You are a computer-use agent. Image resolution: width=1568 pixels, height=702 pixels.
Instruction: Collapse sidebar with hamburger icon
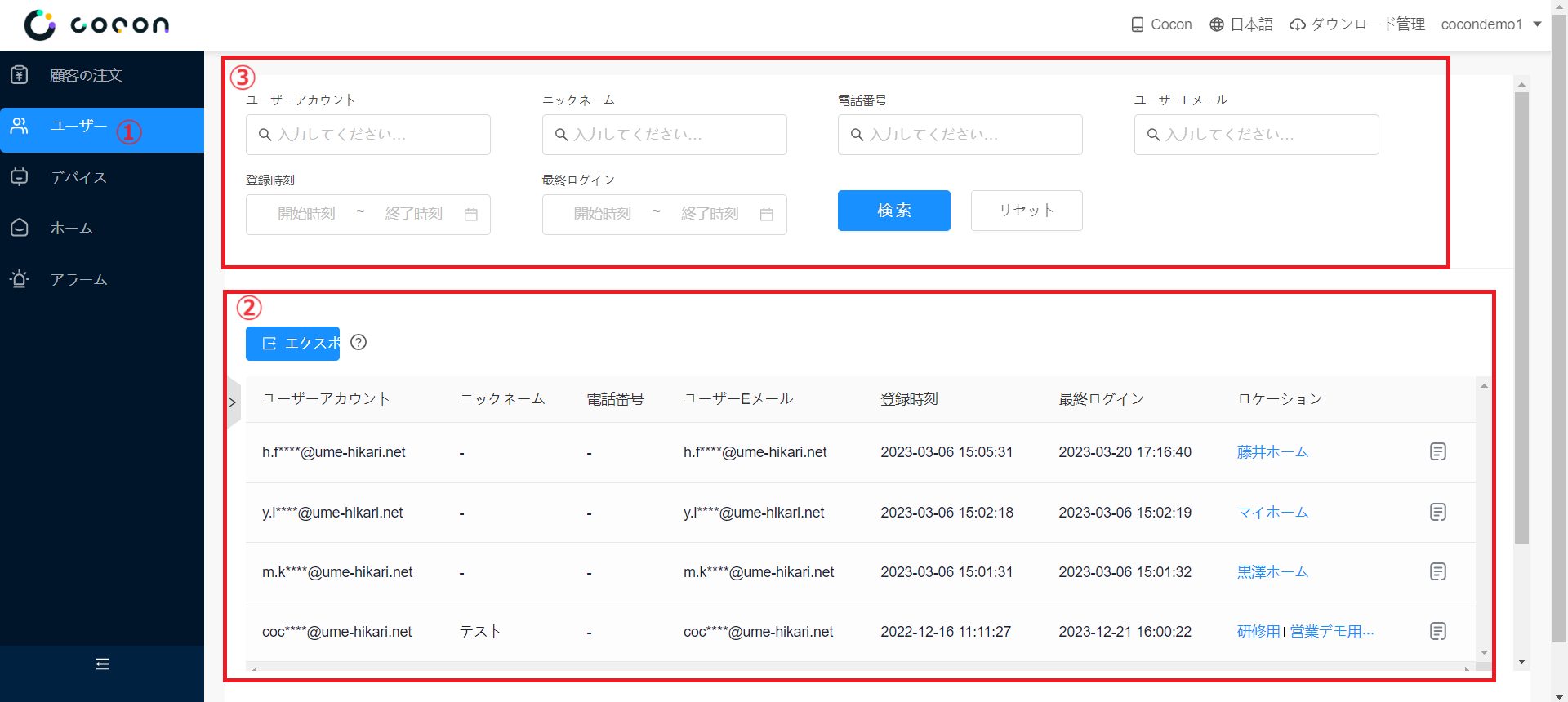coord(102,664)
